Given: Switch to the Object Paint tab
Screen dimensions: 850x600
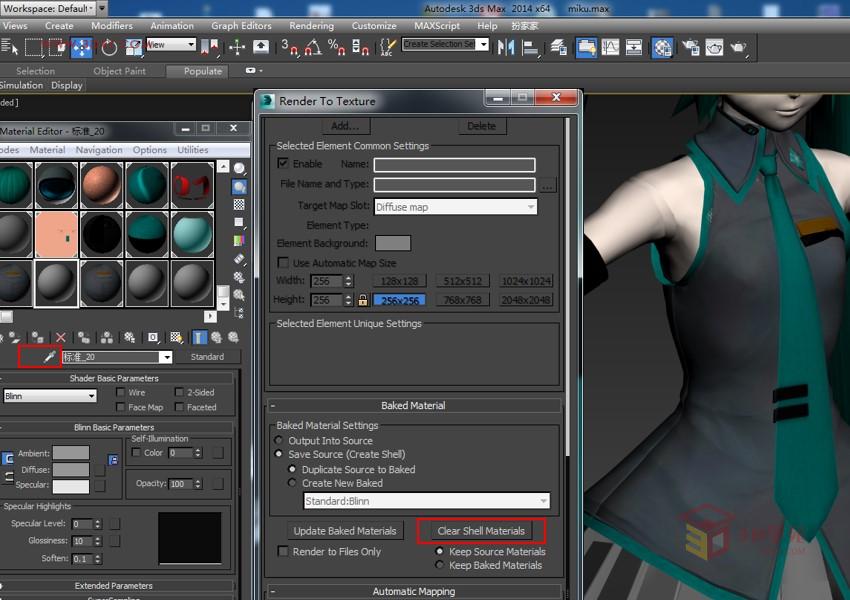Looking at the screenshot, I should (x=119, y=71).
